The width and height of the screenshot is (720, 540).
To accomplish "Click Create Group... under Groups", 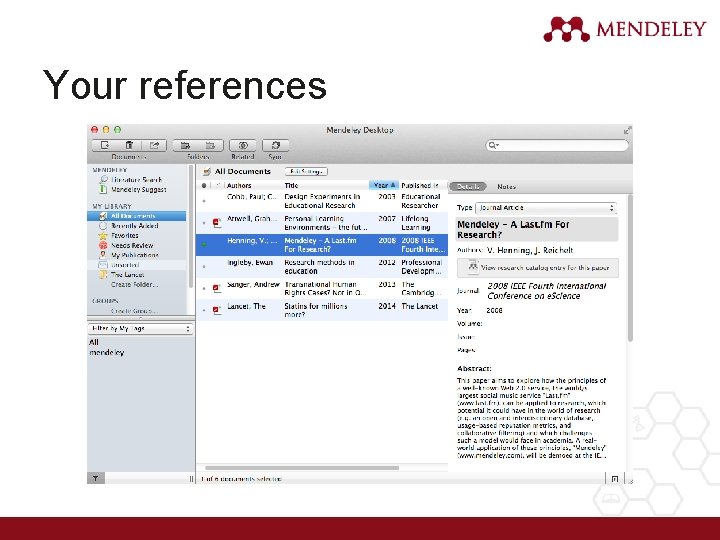I will (x=134, y=311).
